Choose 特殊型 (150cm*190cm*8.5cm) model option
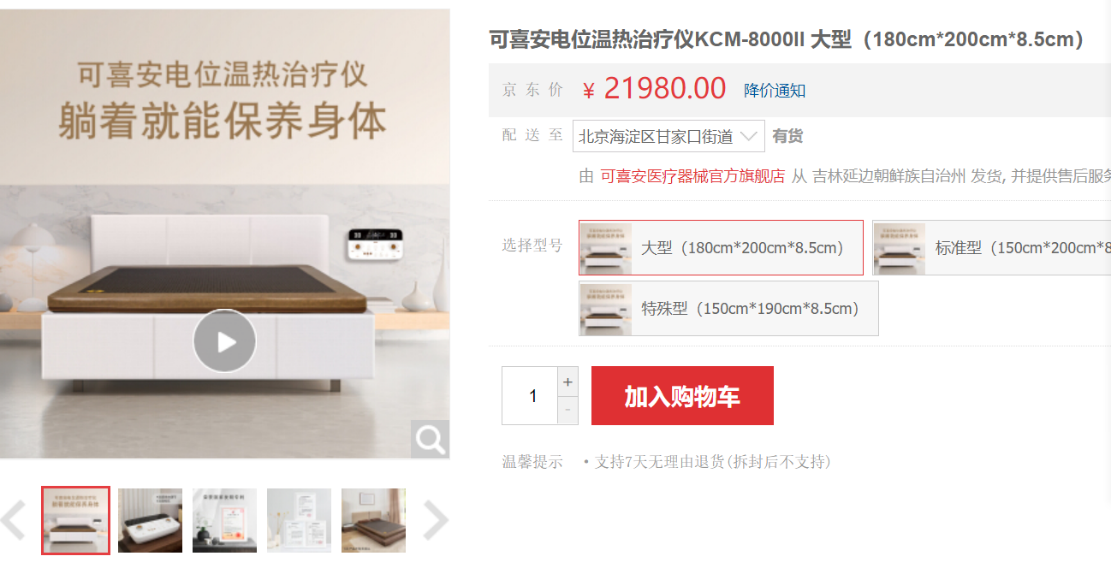 pyautogui.click(x=728, y=309)
